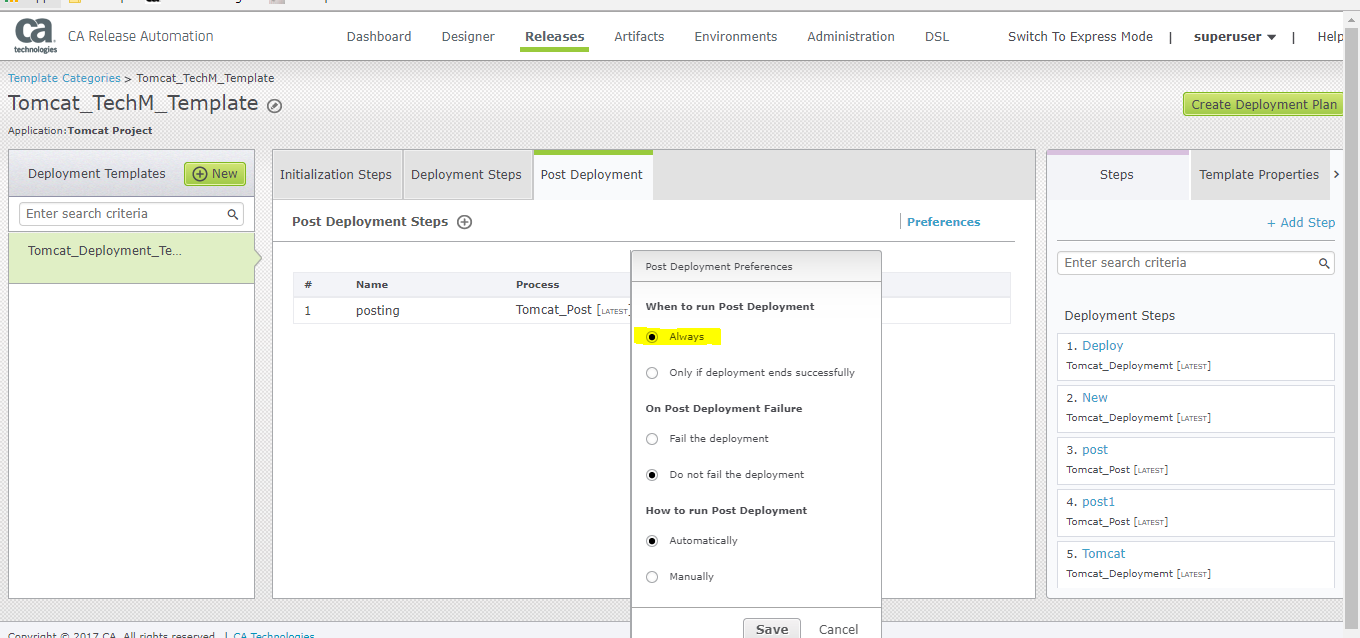This screenshot has width=1360, height=638.
Task: Click the Name column header
Action: click(x=372, y=285)
